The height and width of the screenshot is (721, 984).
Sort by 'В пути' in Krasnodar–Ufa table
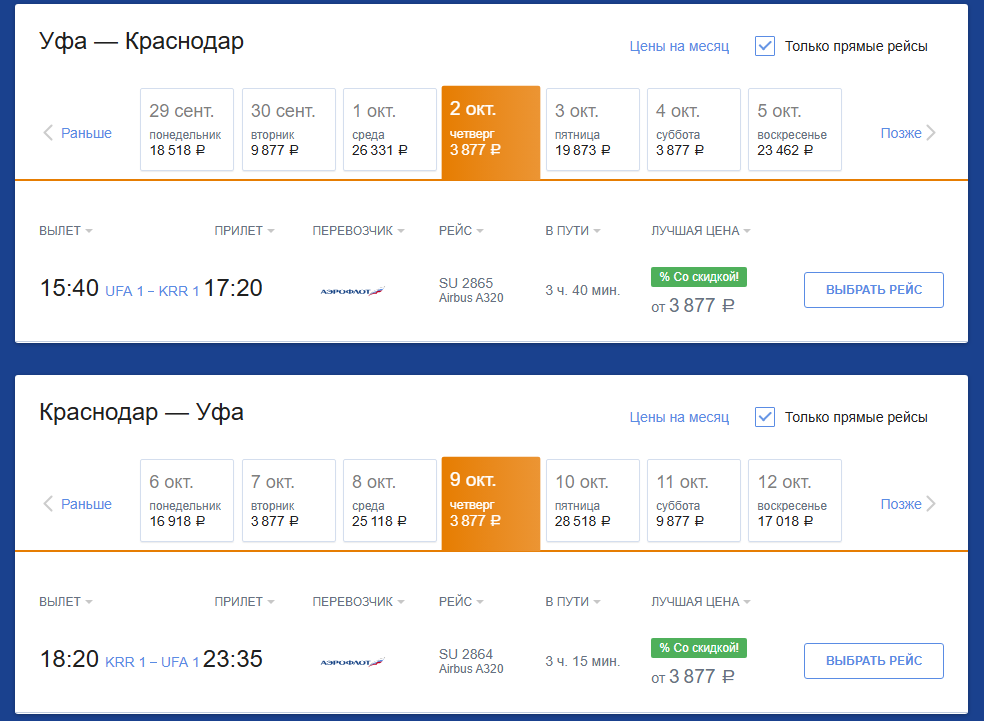click(572, 602)
